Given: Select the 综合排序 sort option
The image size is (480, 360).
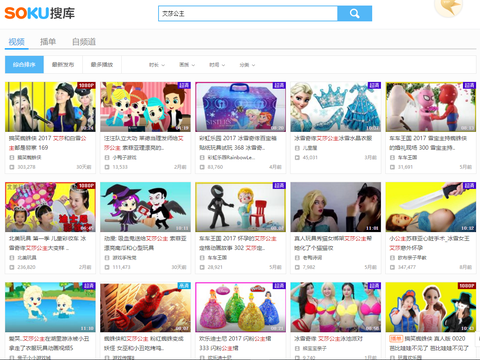Looking at the screenshot, I should click(24, 64).
